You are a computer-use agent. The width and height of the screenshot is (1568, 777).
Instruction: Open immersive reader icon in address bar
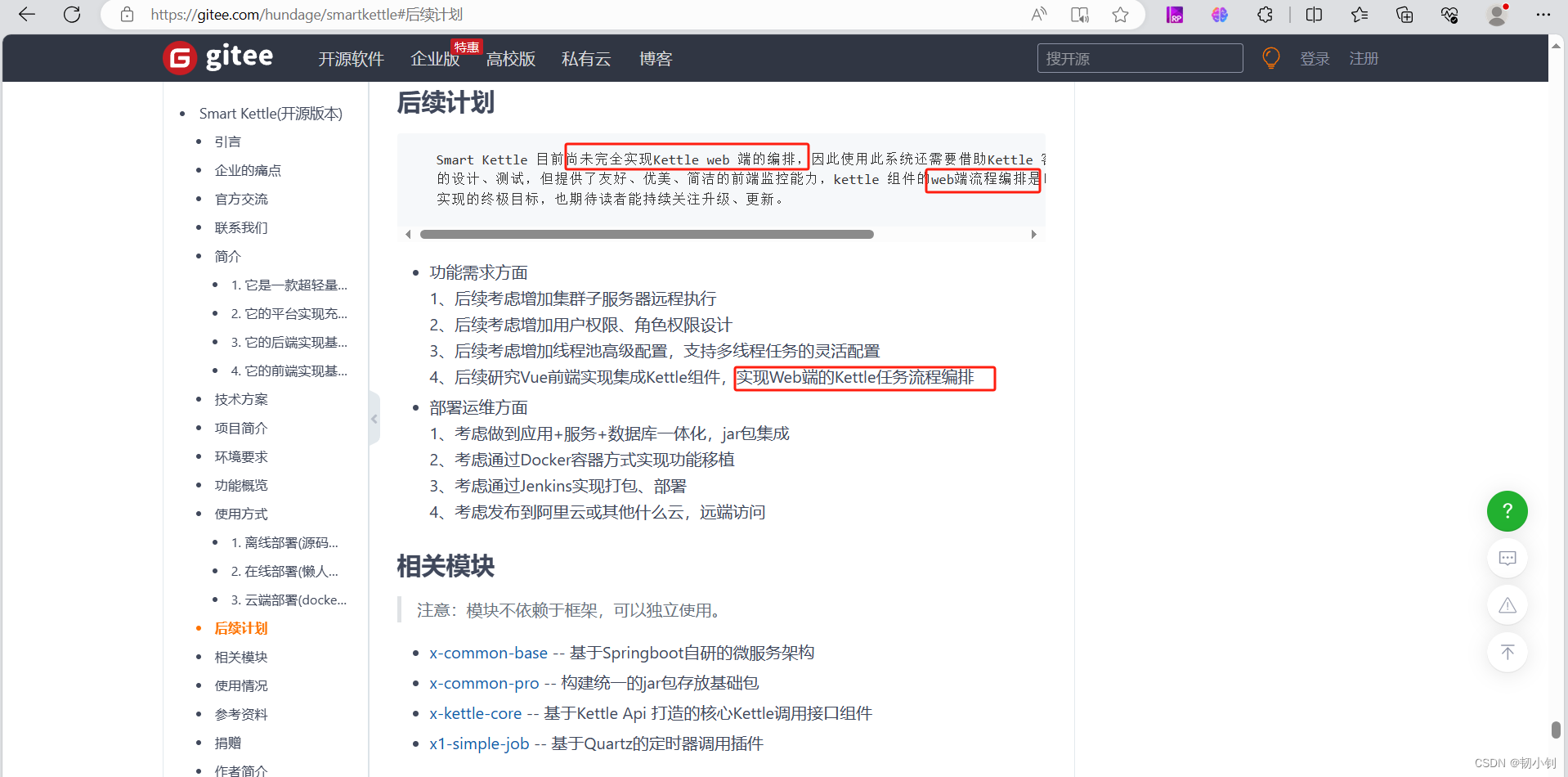click(1080, 15)
